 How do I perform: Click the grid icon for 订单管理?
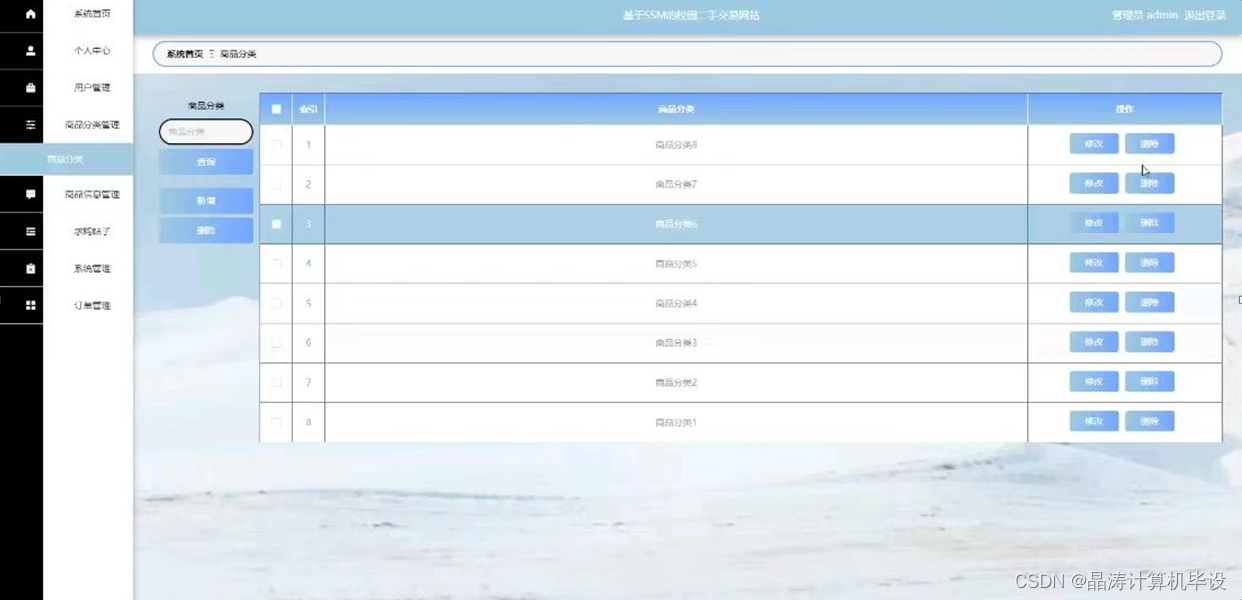tap(30, 305)
